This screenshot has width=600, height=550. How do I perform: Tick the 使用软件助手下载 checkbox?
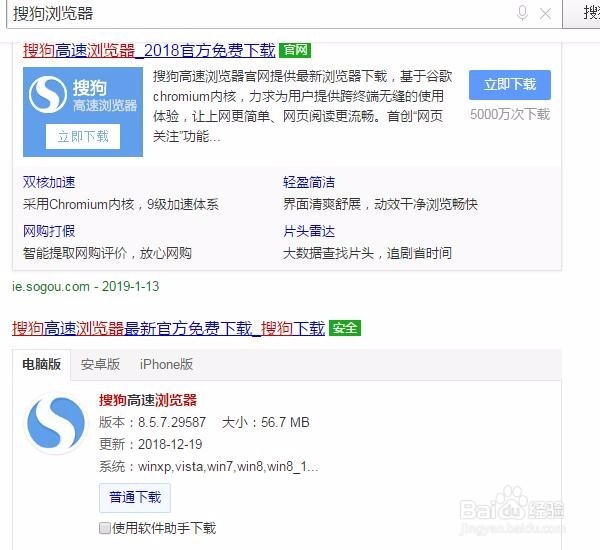104,529
